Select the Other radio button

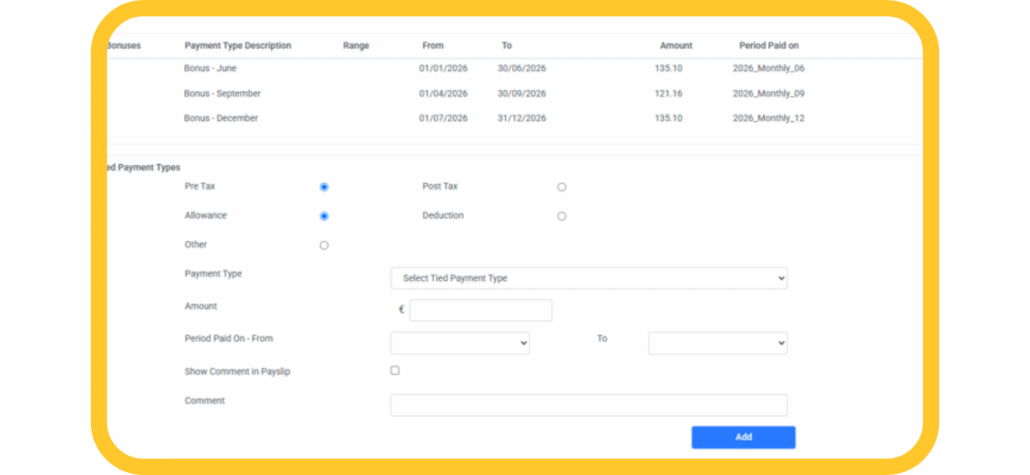tap(324, 246)
